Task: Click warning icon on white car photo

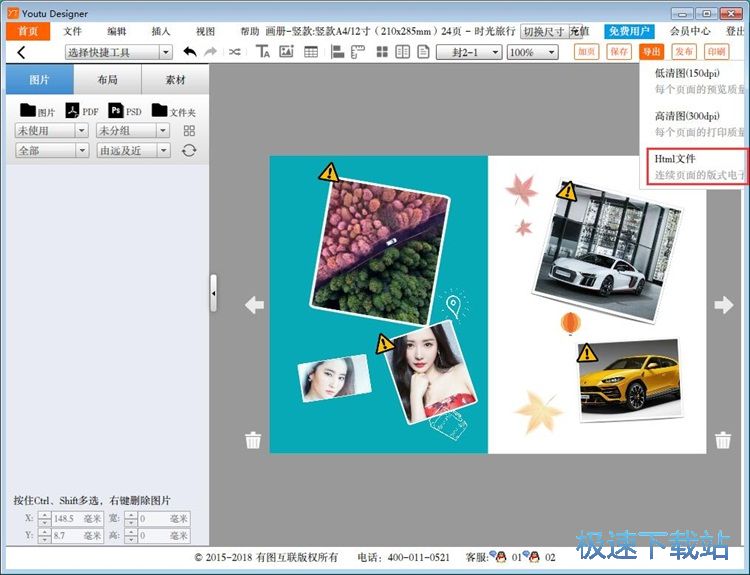Action: pyautogui.click(x=567, y=191)
